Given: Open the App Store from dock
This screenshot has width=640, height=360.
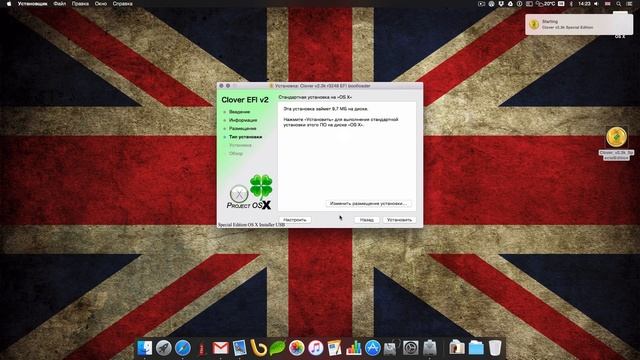Looking at the screenshot, I should point(372,348).
